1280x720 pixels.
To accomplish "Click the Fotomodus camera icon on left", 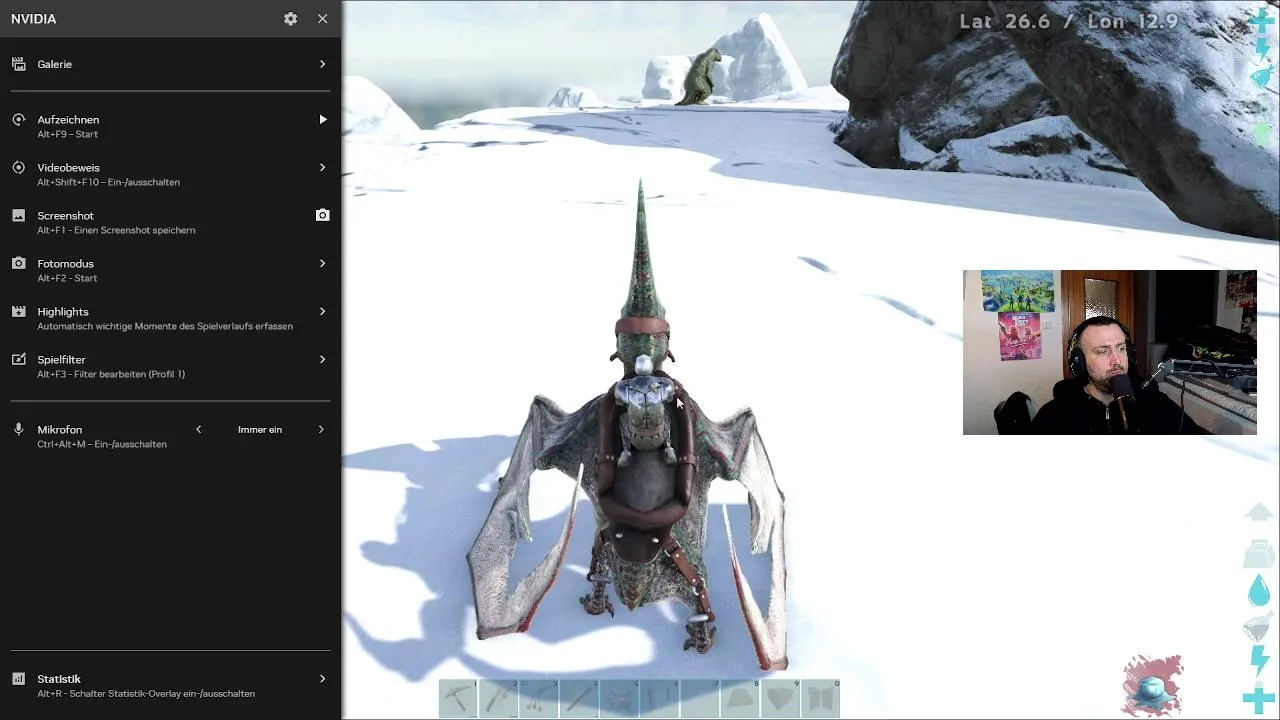I will click(x=18, y=264).
